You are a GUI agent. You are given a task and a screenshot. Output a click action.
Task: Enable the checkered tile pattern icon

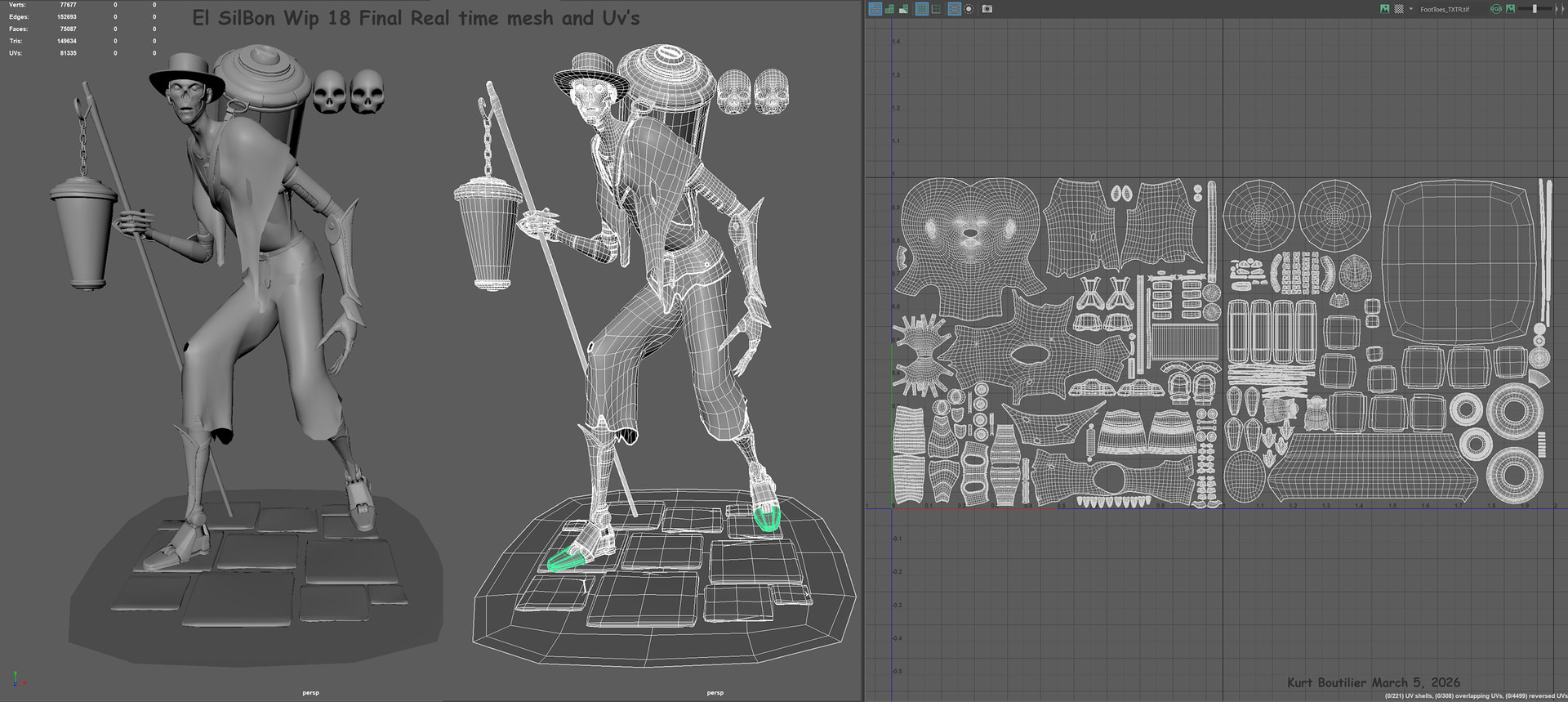coord(1398,9)
